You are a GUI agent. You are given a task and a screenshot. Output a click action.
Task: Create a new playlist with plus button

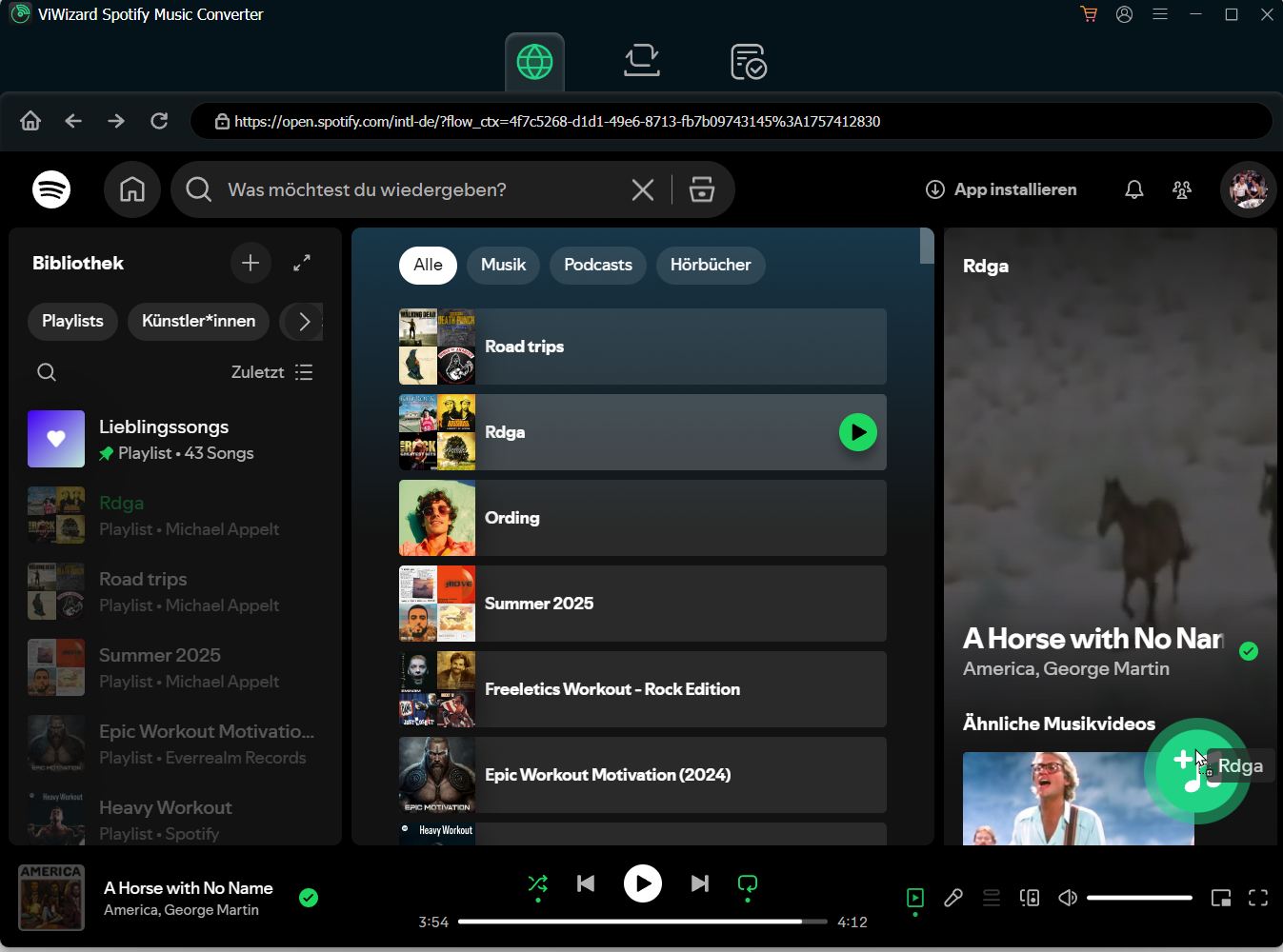251,263
